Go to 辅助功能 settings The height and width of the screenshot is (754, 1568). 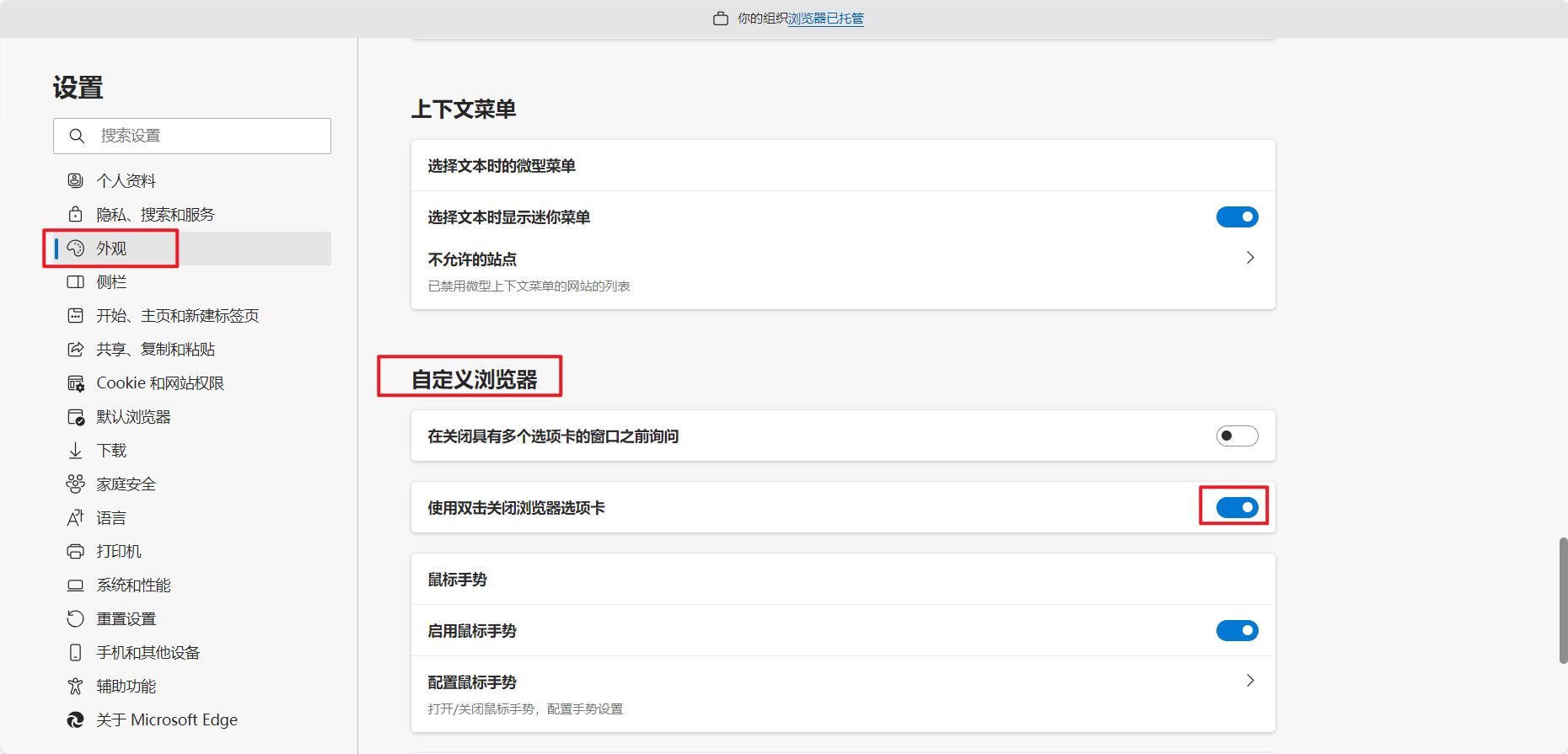click(x=192, y=686)
